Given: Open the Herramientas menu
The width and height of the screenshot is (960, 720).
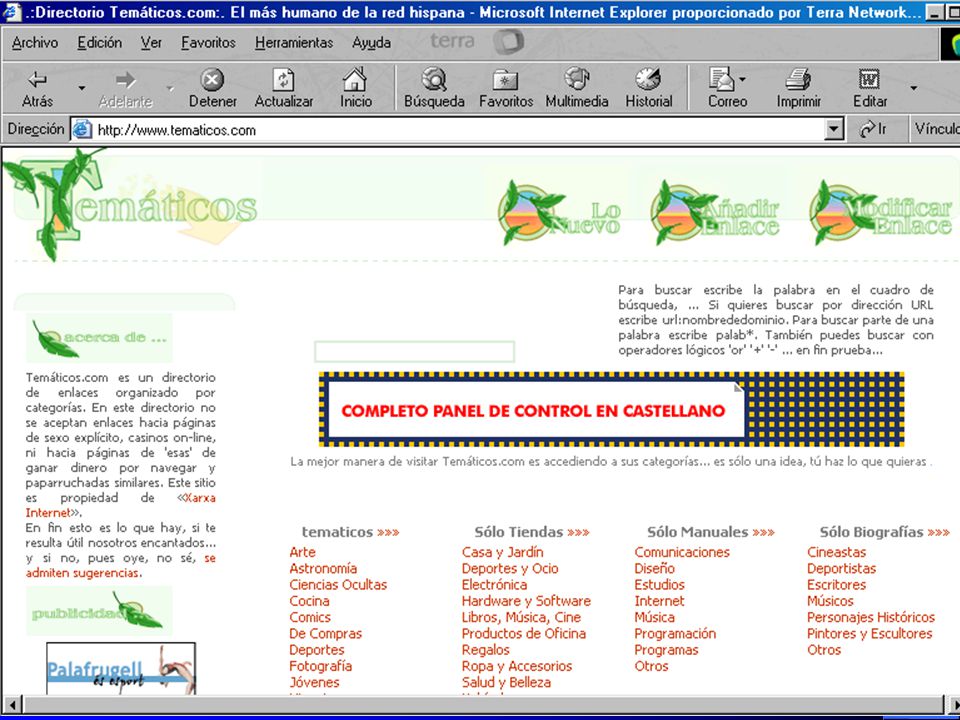Looking at the screenshot, I should pos(294,42).
